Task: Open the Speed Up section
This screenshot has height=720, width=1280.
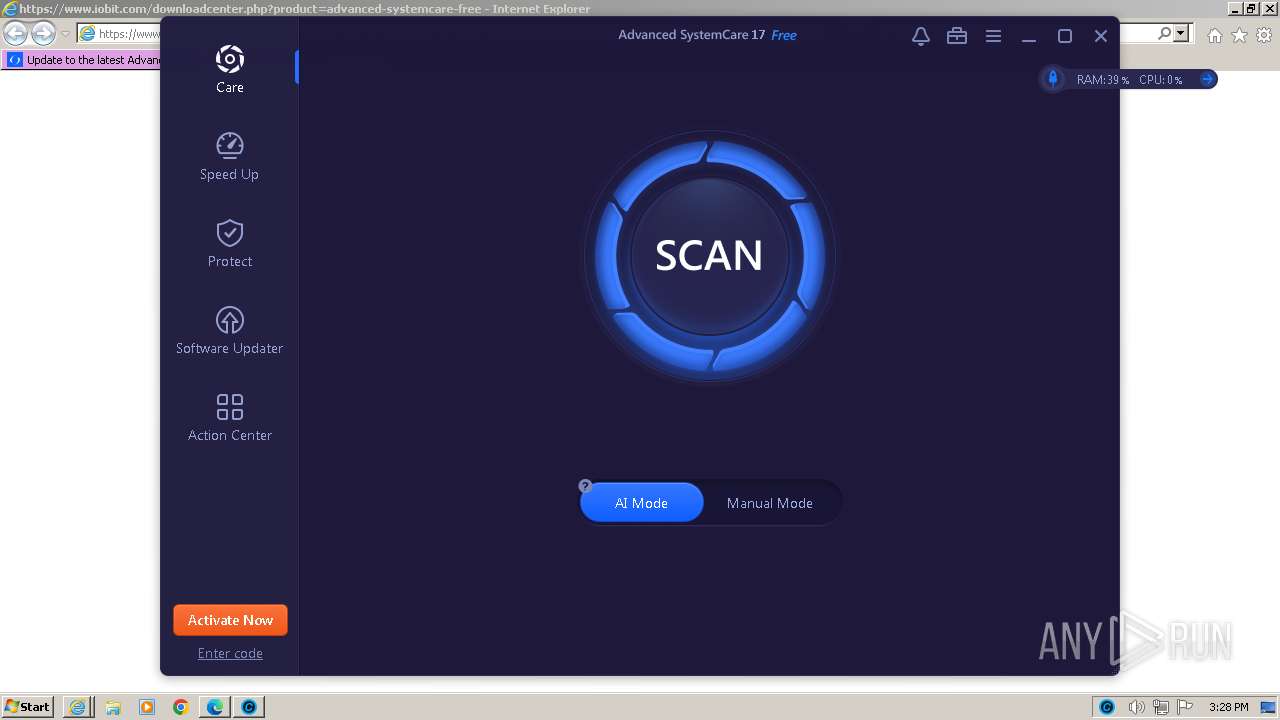Action: [229, 156]
